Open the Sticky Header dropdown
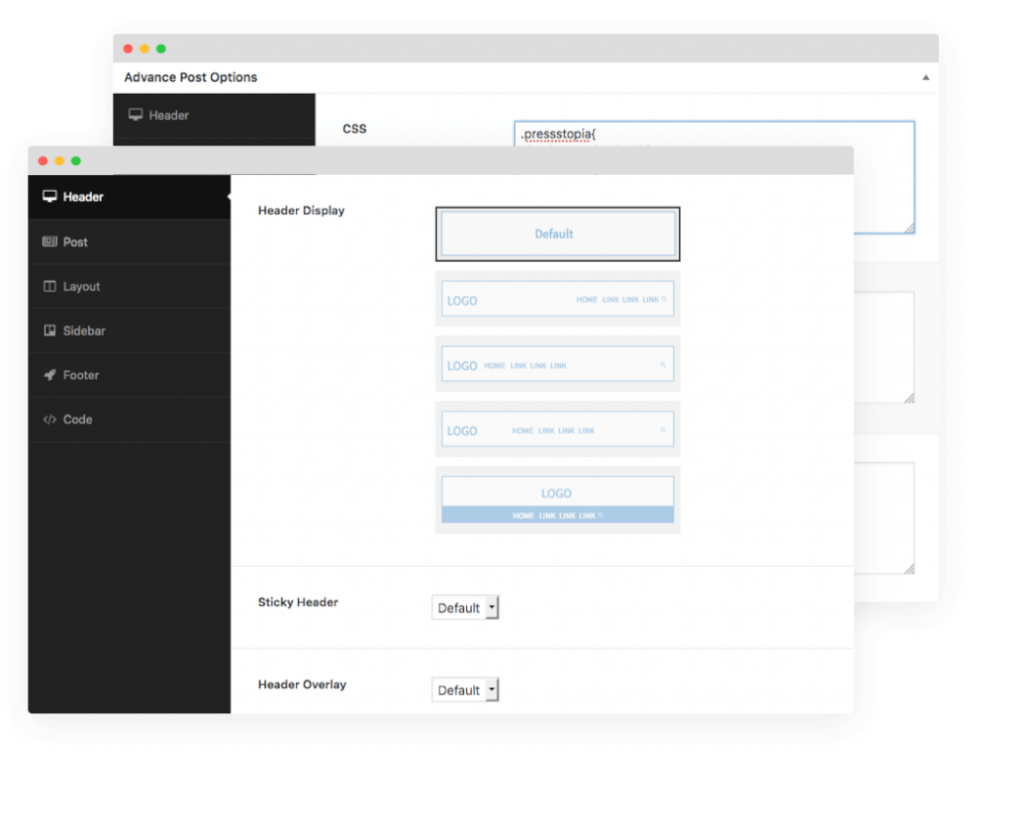 pos(465,608)
